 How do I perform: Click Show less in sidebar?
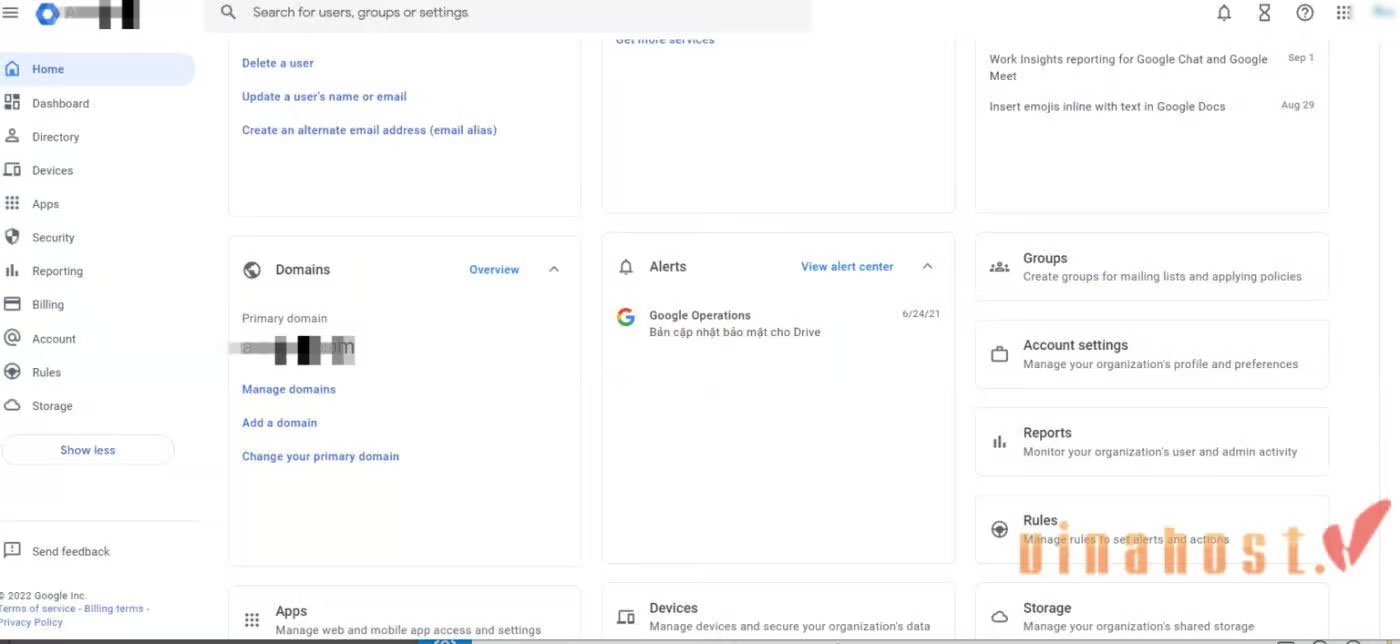tap(88, 450)
